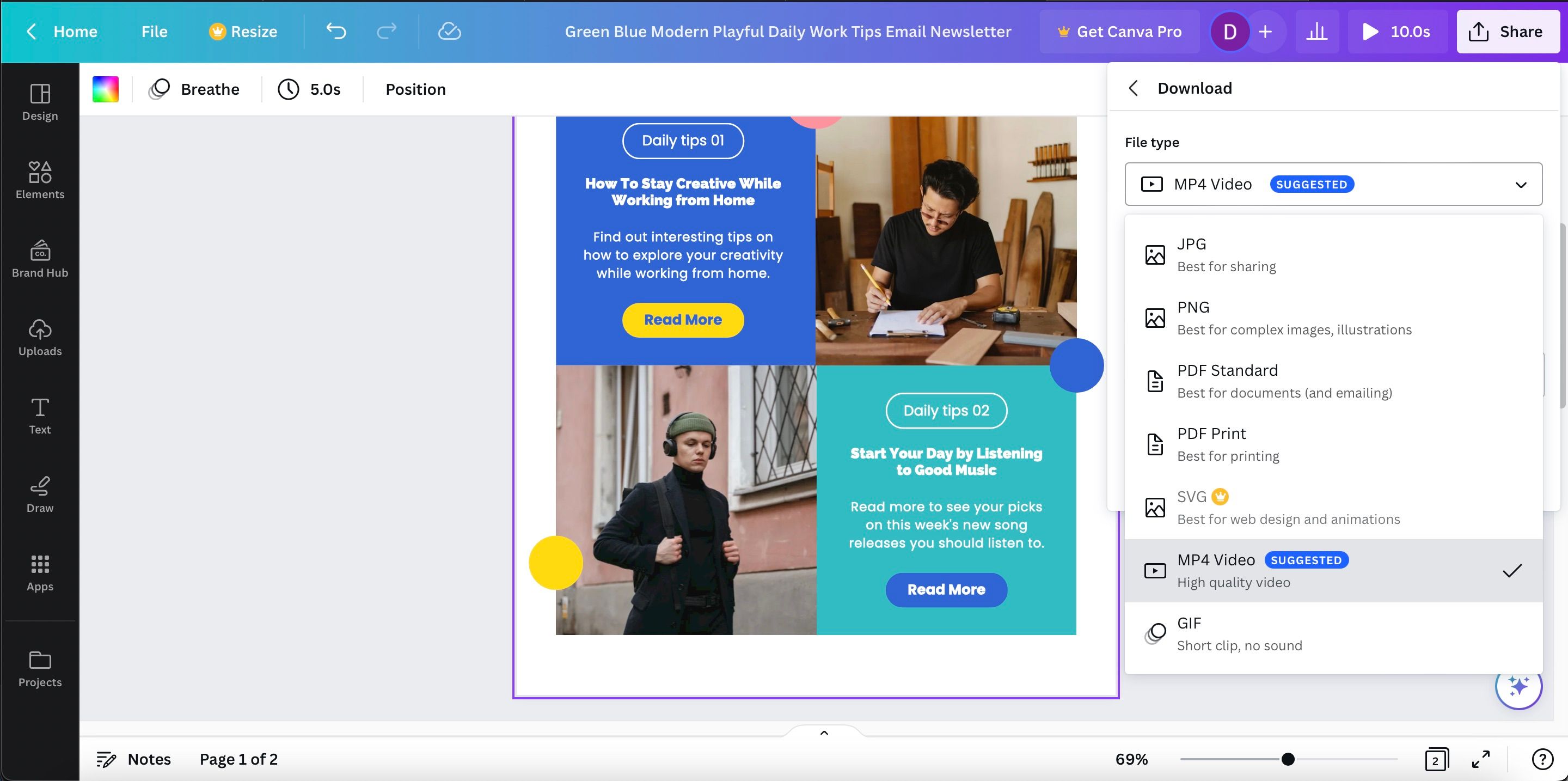Click the back chevron in Download panel
The height and width of the screenshot is (781, 1568).
1134,88
